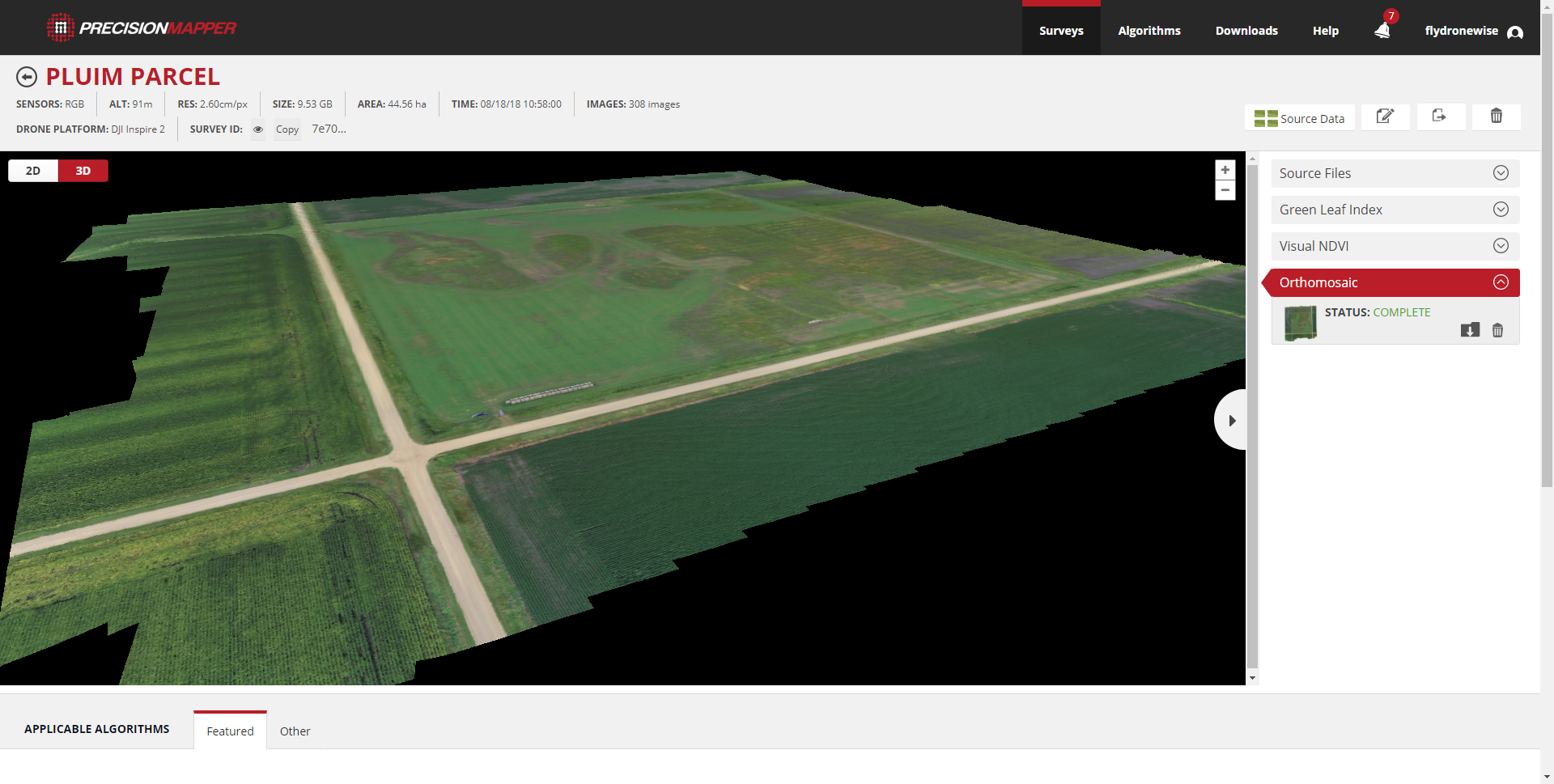Open the Downloads menu
The width and height of the screenshot is (1554, 784).
[x=1246, y=31]
